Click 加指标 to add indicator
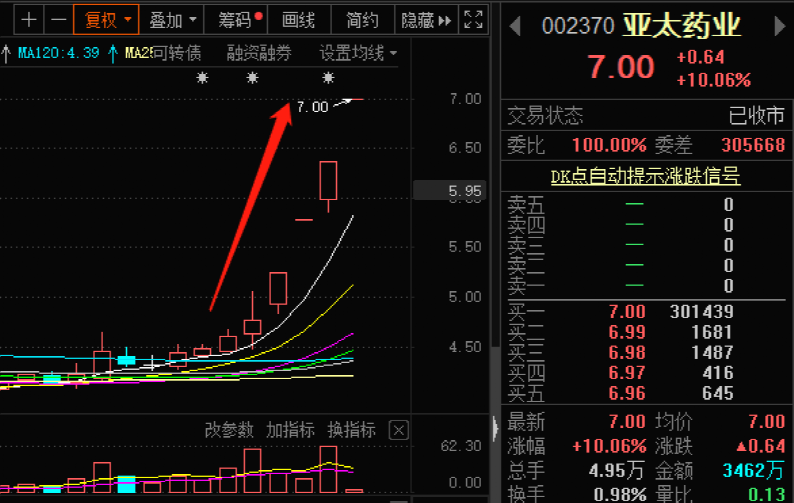Screen dimensions: 794x503 291,430
